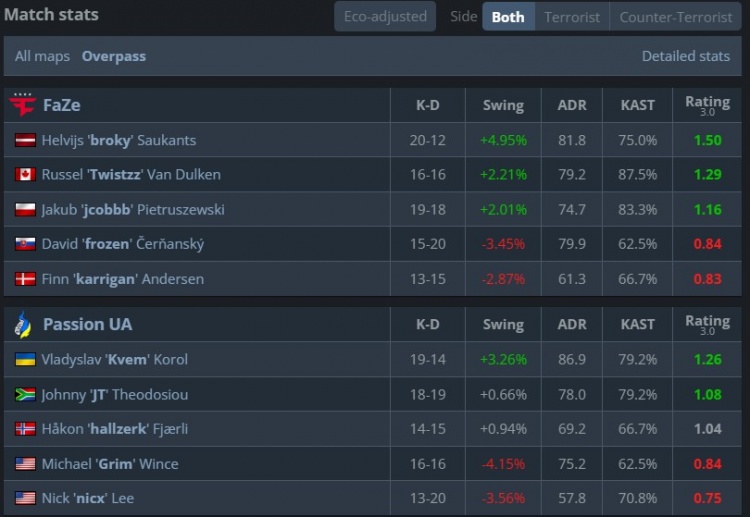
Task: Click the Norwegian flag beside hallzerk
Action: 25,429
